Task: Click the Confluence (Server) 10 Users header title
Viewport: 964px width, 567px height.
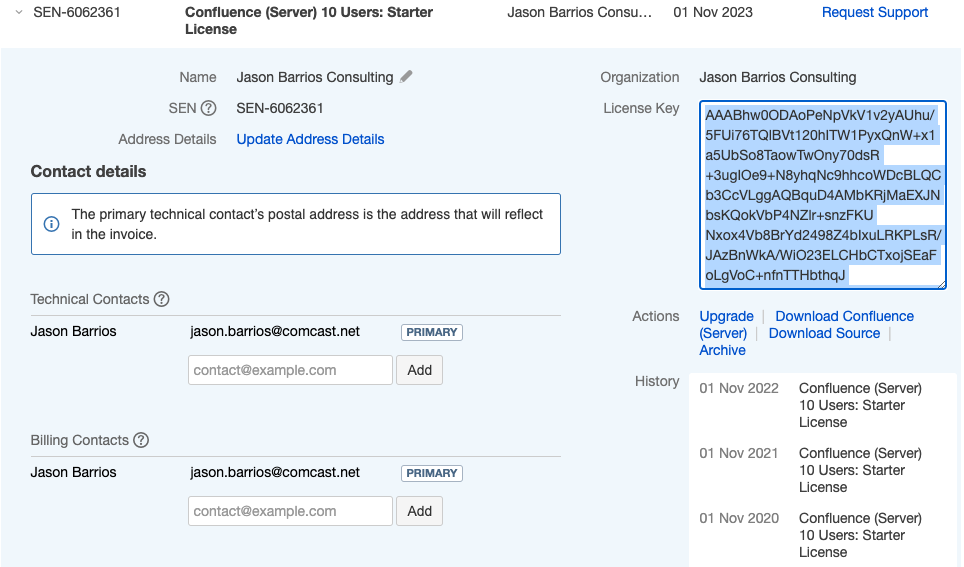Action: [x=309, y=21]
